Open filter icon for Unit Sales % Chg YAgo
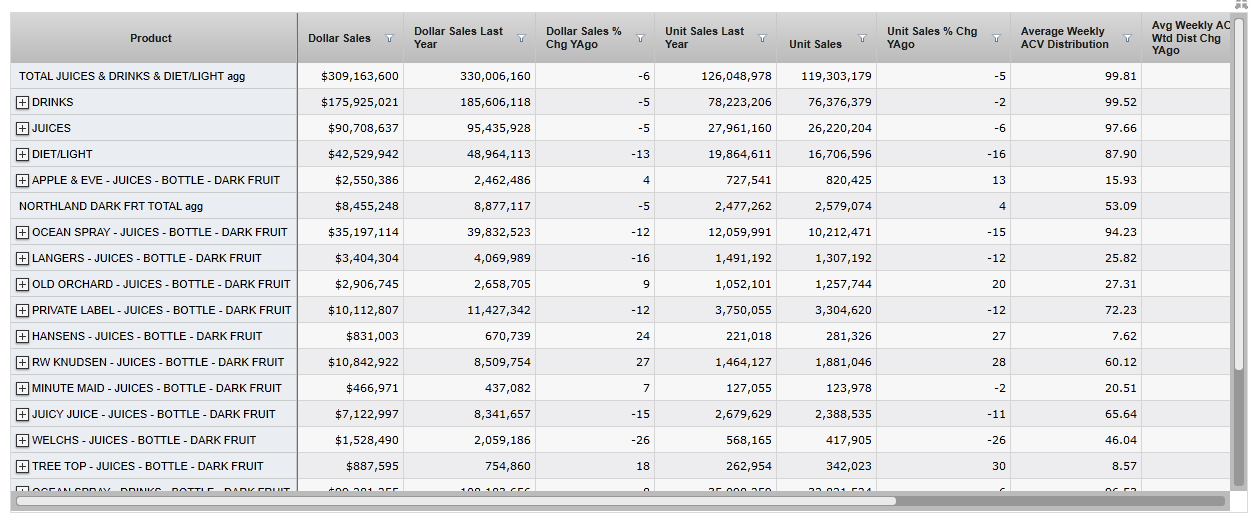The image size is (1257, 520). (995, 39)
